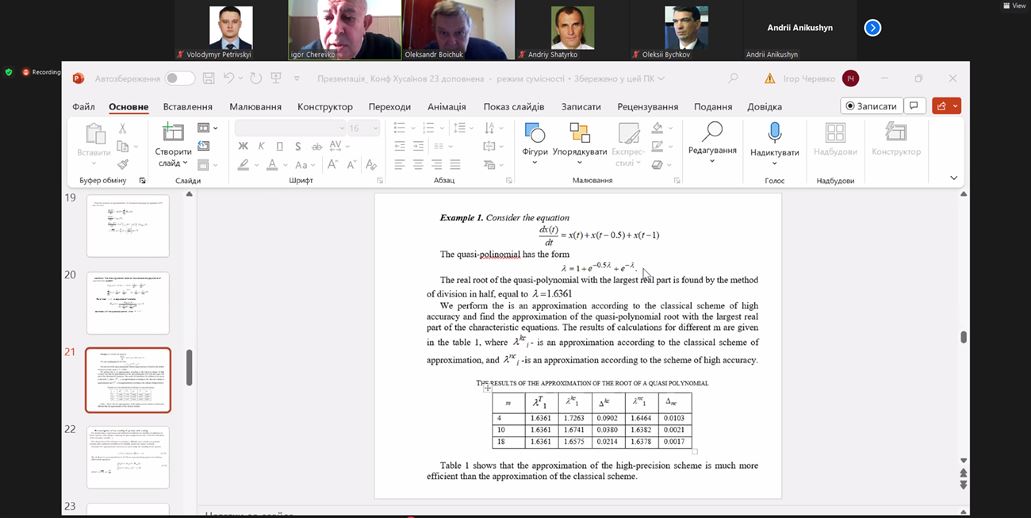Toggle the Автозбереження autosave switch
The height and width of the screenshot is (519, 1031).
(180, 79)
